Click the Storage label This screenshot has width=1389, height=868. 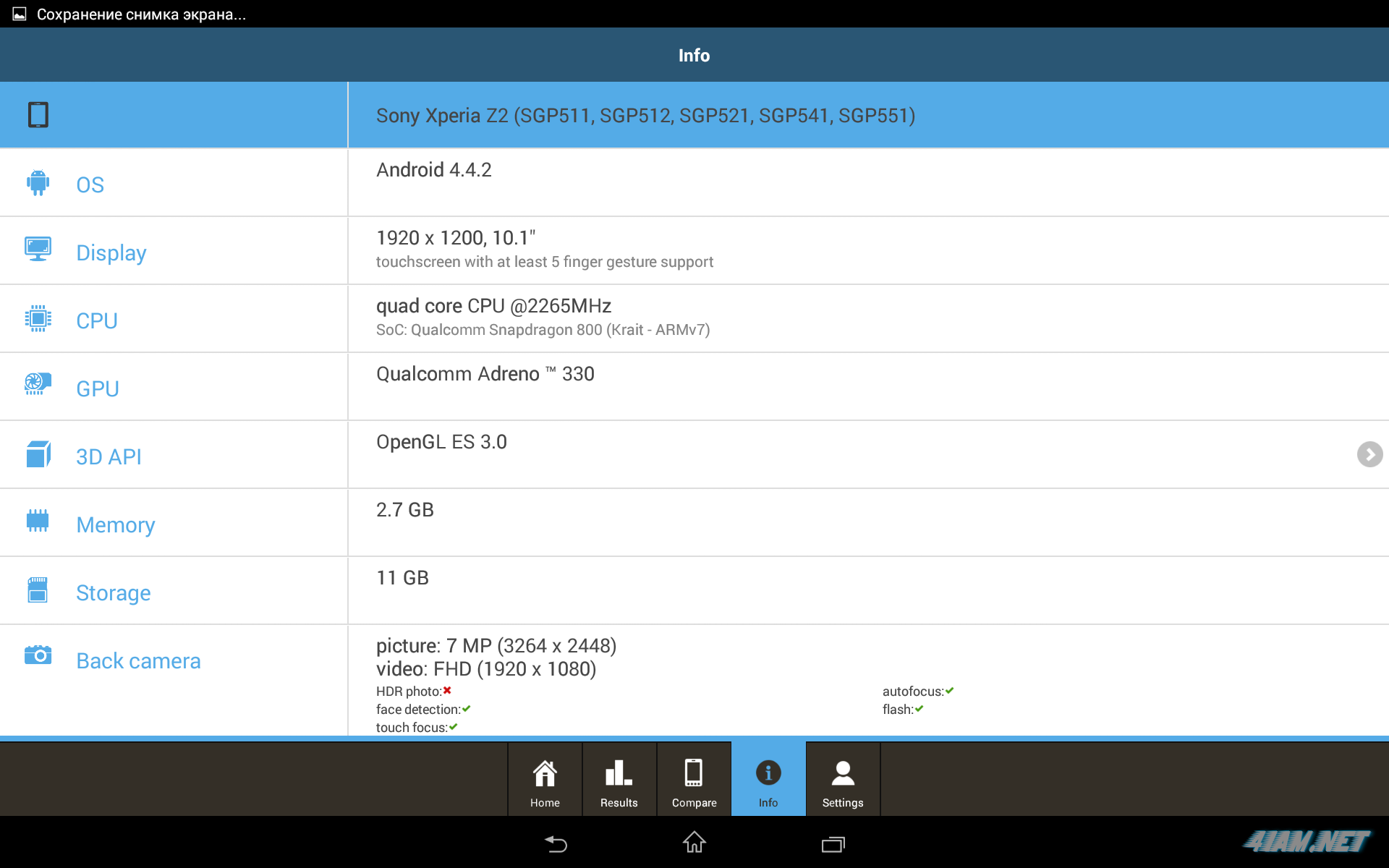[x=114, y=593]
